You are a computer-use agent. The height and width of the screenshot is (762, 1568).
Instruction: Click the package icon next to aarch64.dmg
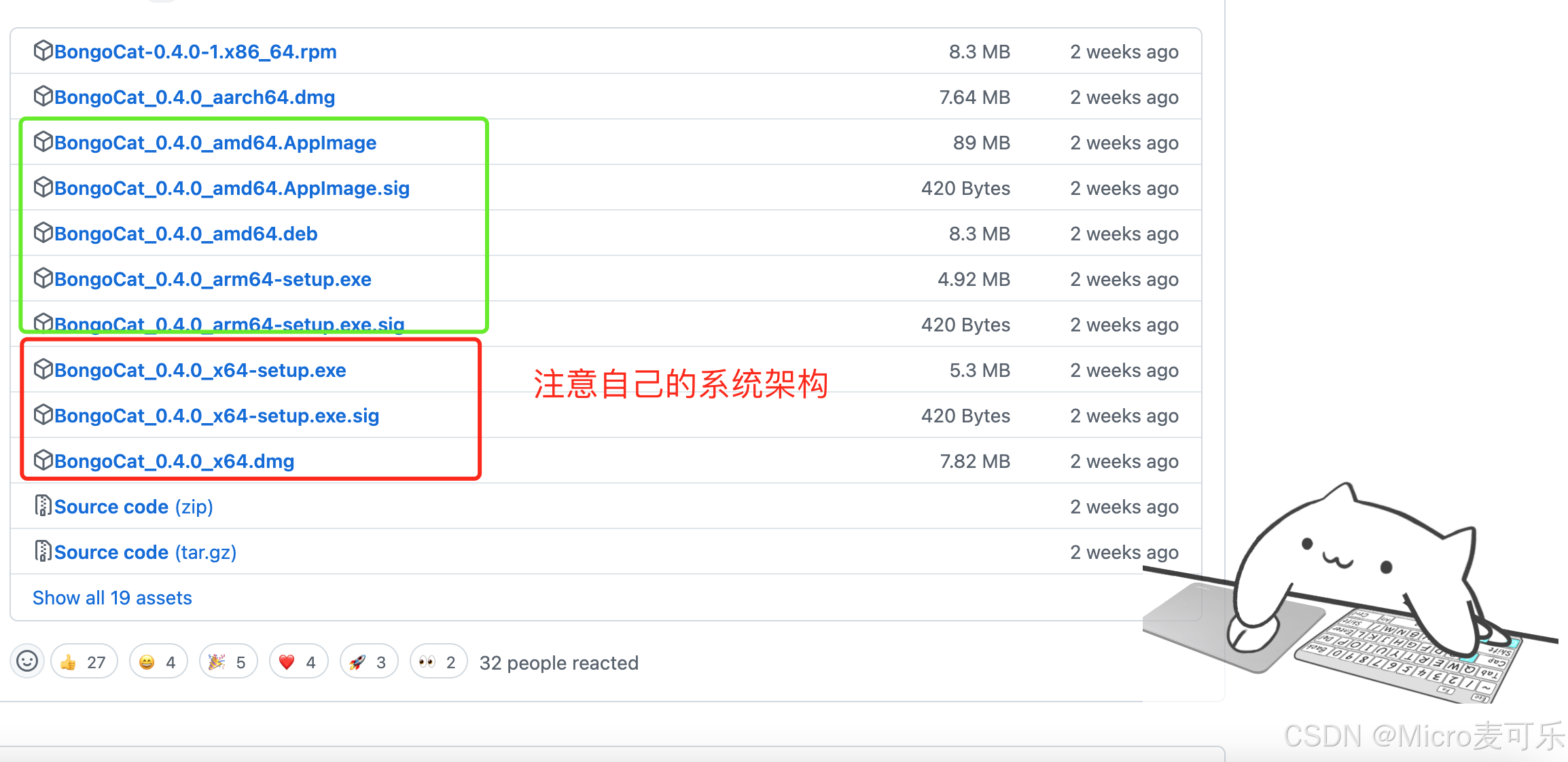[x=43, y=96]
